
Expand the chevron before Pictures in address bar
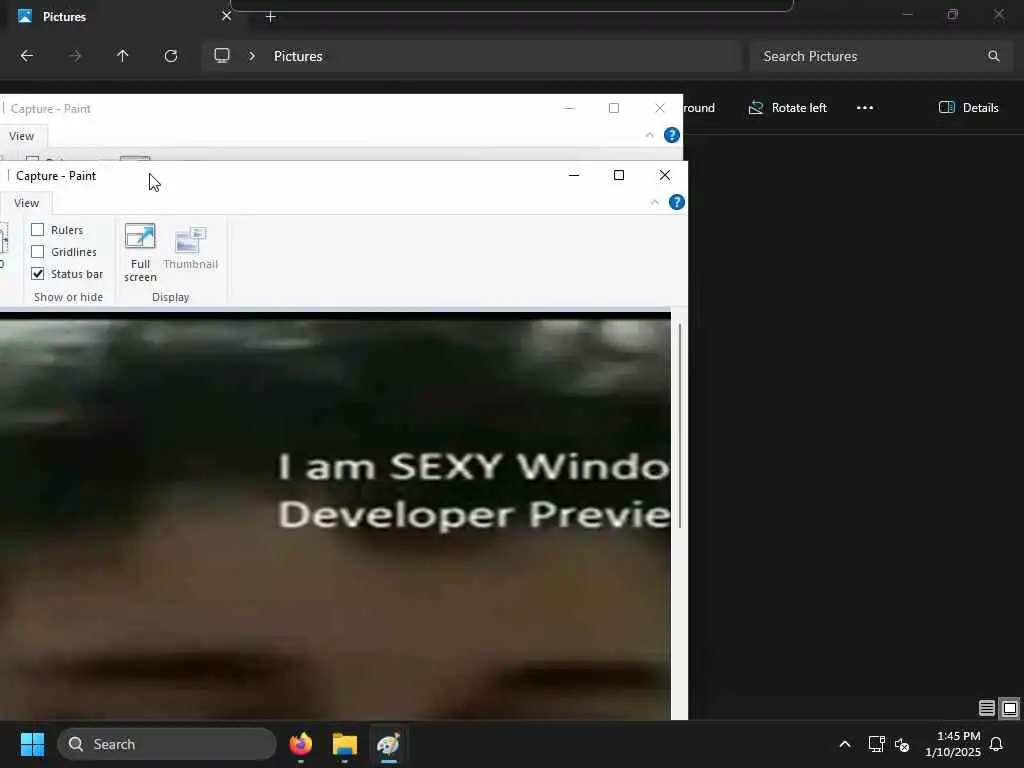coord(251,56)
